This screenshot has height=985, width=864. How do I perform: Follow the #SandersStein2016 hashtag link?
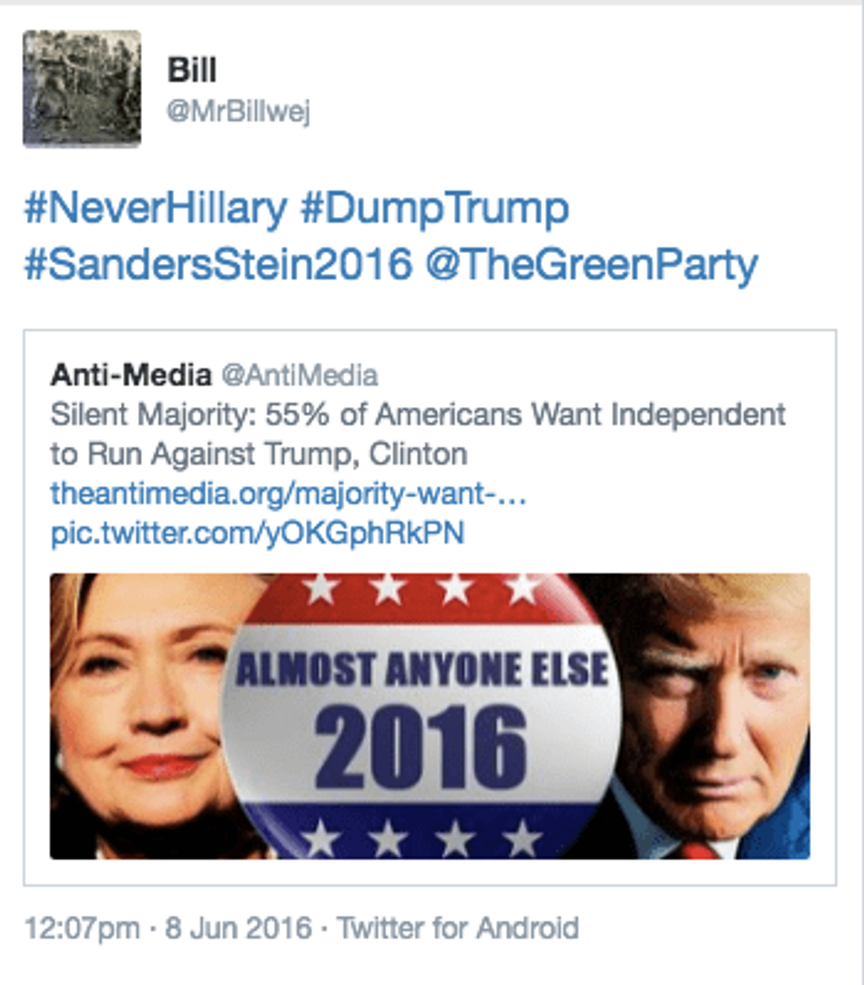pos(218,264)
